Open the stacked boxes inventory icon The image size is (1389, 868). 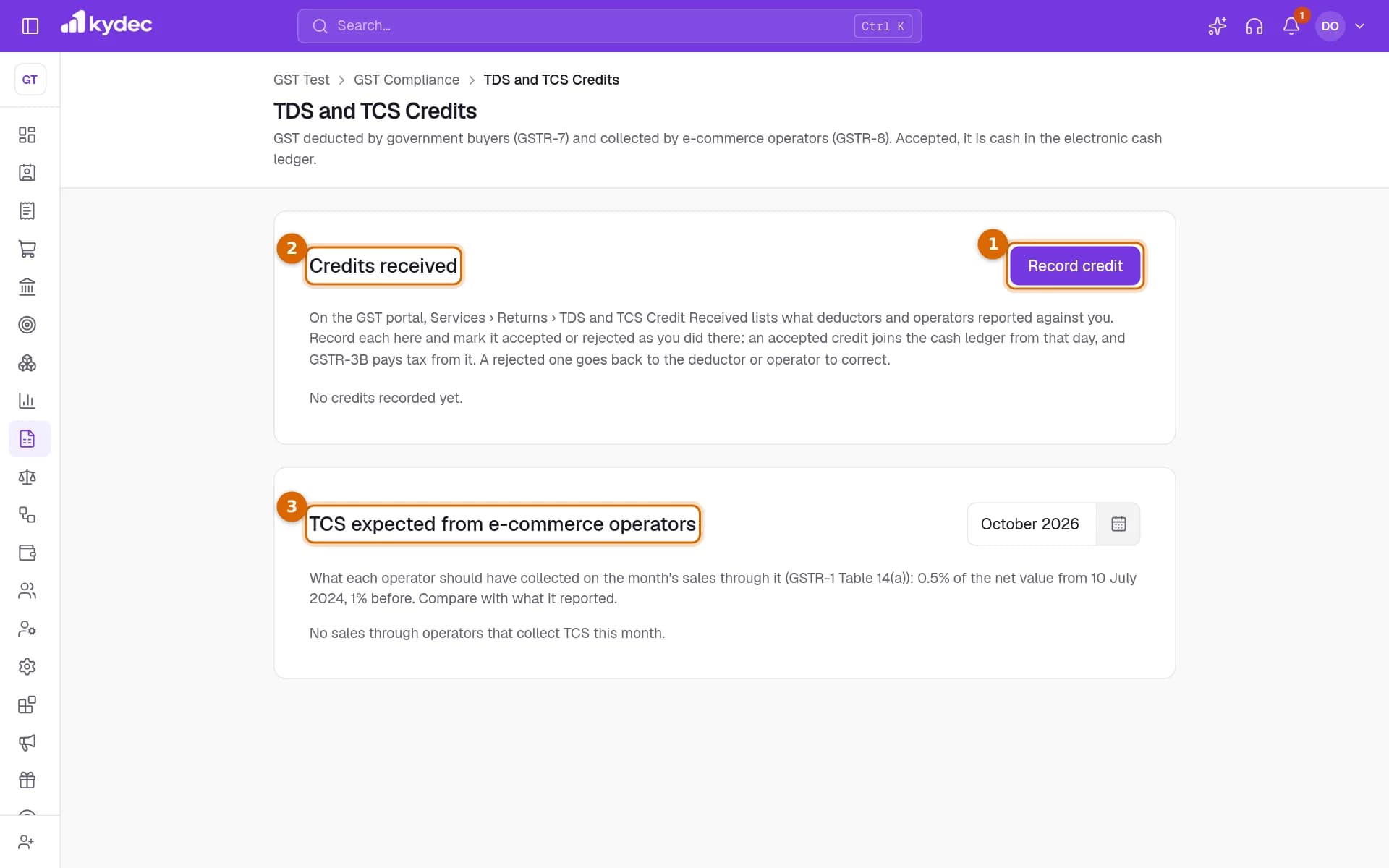pyautogui.click(x=27, y=363)
